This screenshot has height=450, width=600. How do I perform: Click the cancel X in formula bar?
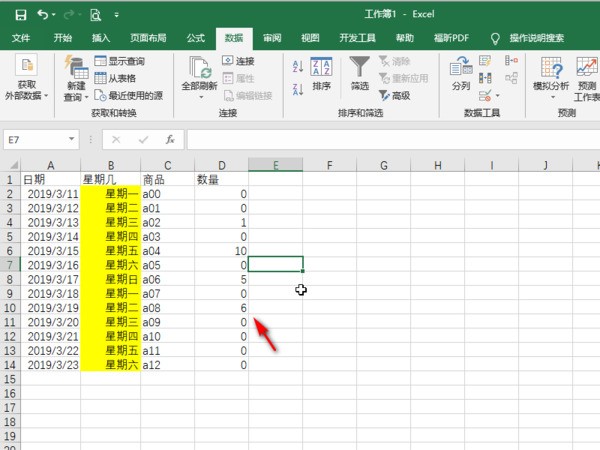[x=116, y=140]
